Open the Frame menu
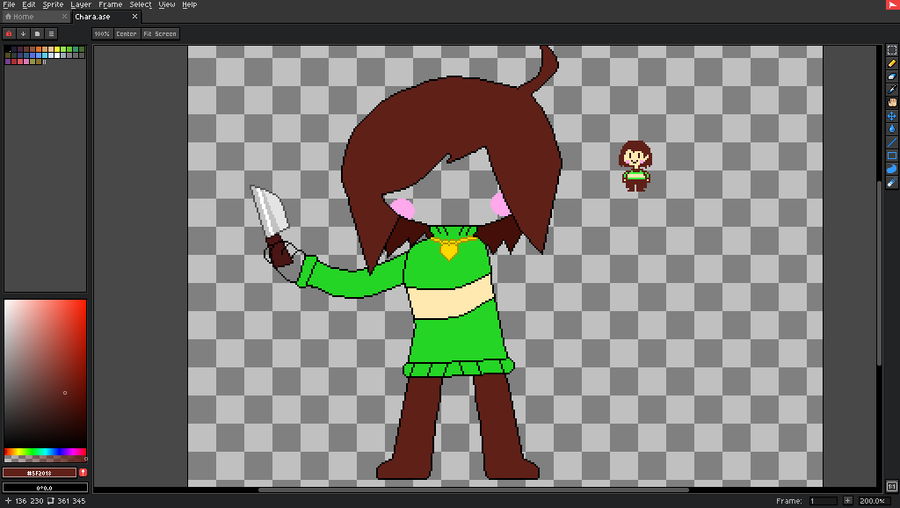Viewport: 900px width, 508px height. coord(110,5)
